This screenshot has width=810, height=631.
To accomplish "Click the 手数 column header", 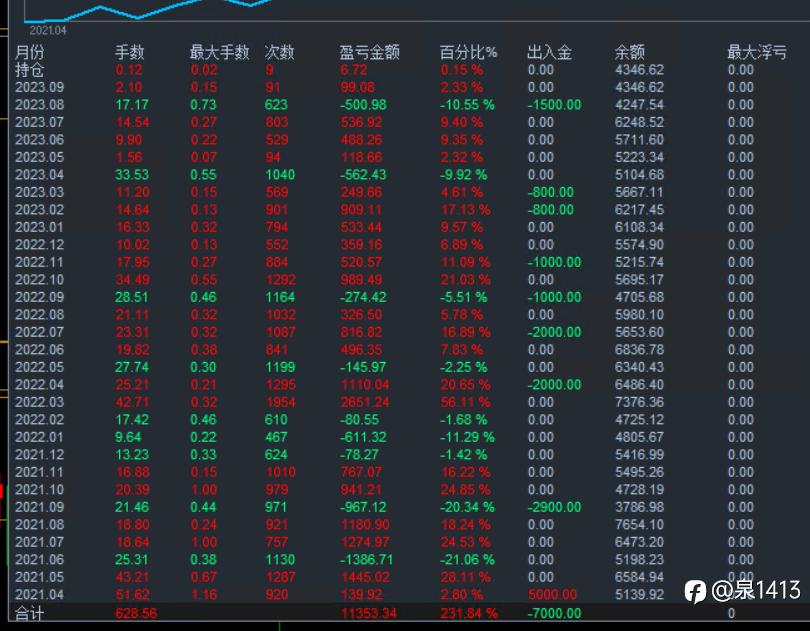I will point(129,52).
